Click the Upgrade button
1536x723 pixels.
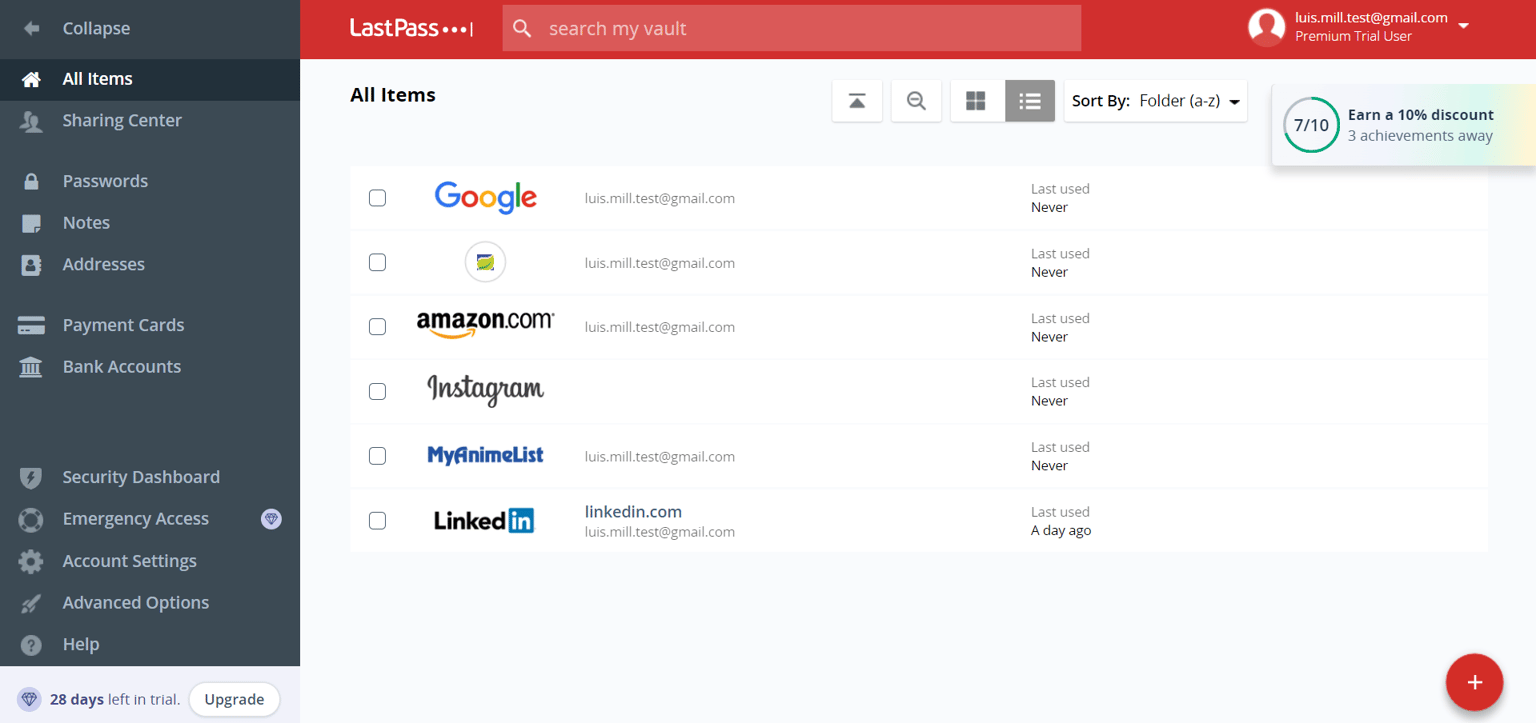234,699
